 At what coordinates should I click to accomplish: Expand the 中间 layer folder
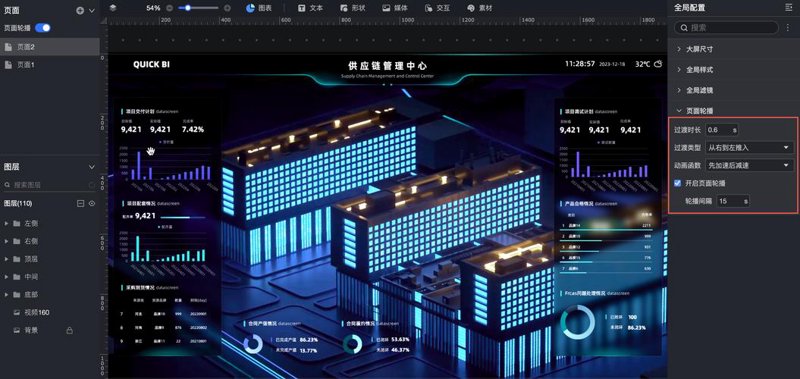pyautogui.click(x=6, y=277)
